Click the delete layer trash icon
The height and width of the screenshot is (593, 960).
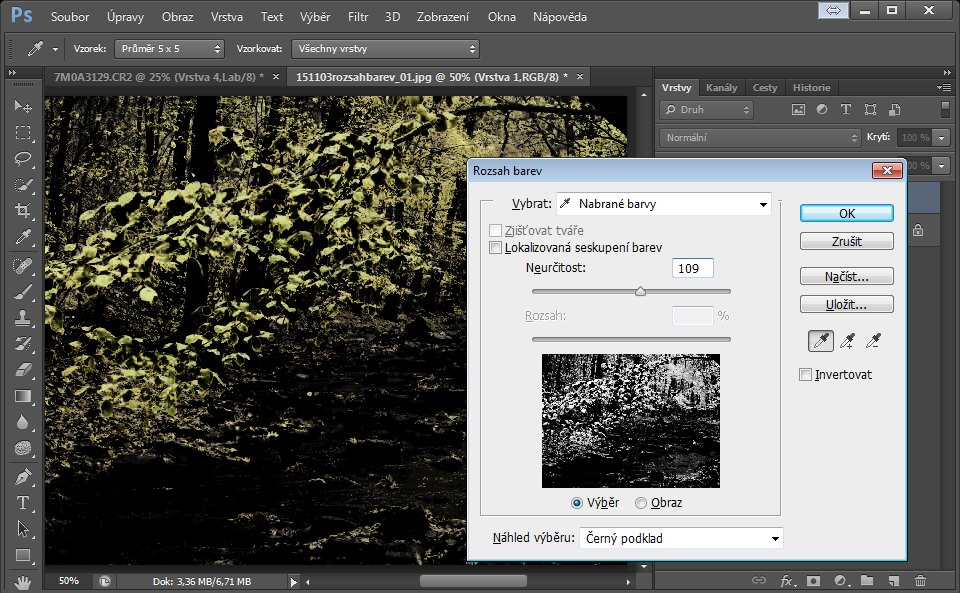click(x=920, y=580)
